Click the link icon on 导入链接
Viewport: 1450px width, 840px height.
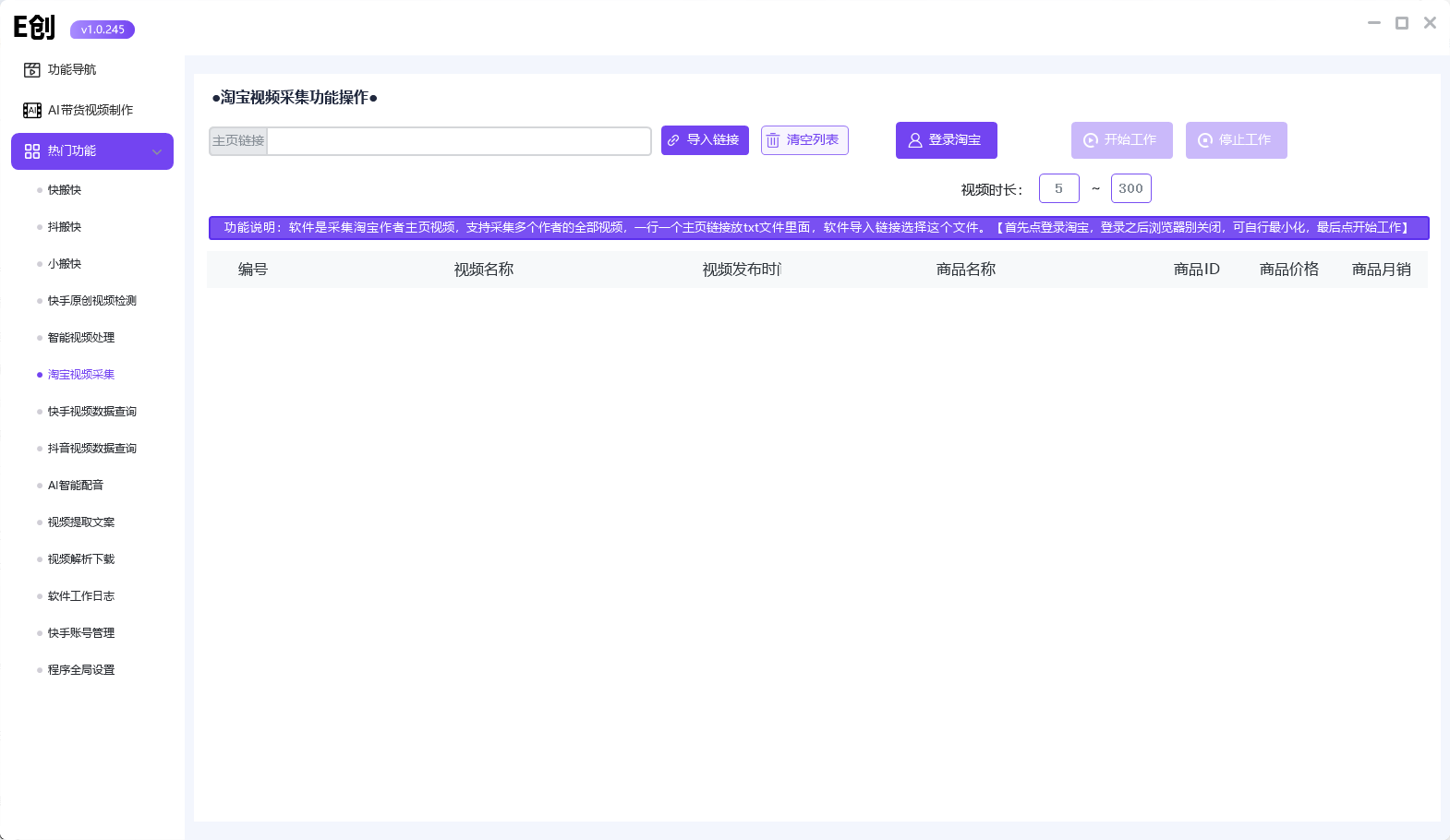[674, 140]
